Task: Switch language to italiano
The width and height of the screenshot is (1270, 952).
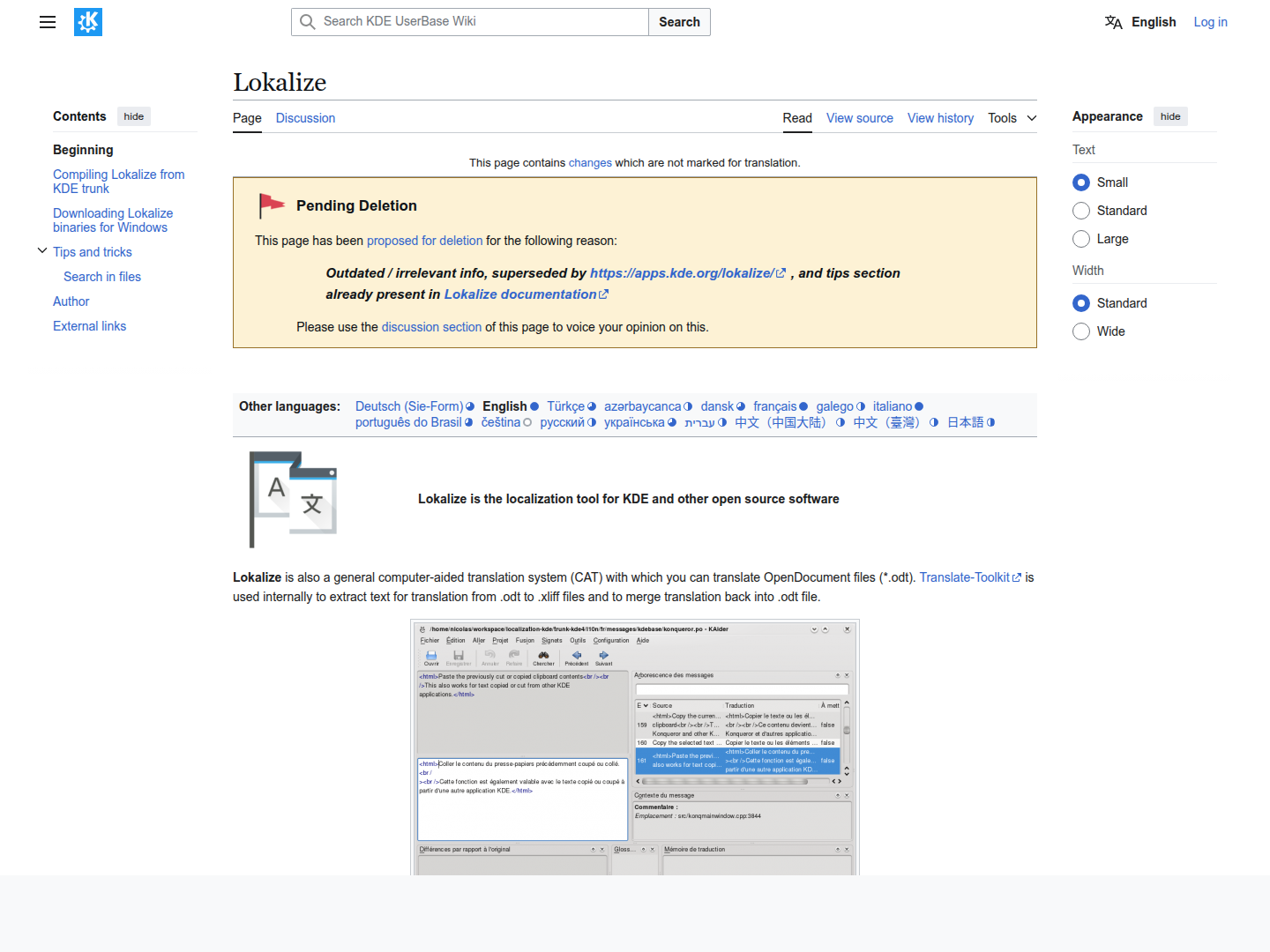Action: [893, 406]
